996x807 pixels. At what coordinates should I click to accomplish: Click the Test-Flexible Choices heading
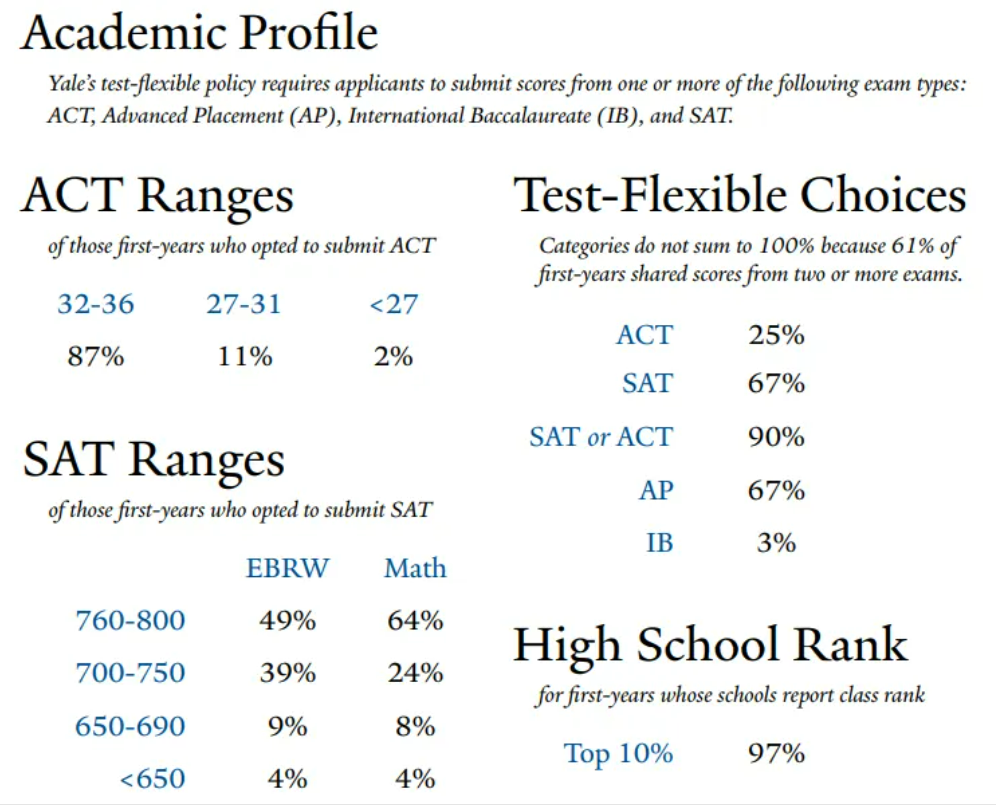click(x=740, y=195)
